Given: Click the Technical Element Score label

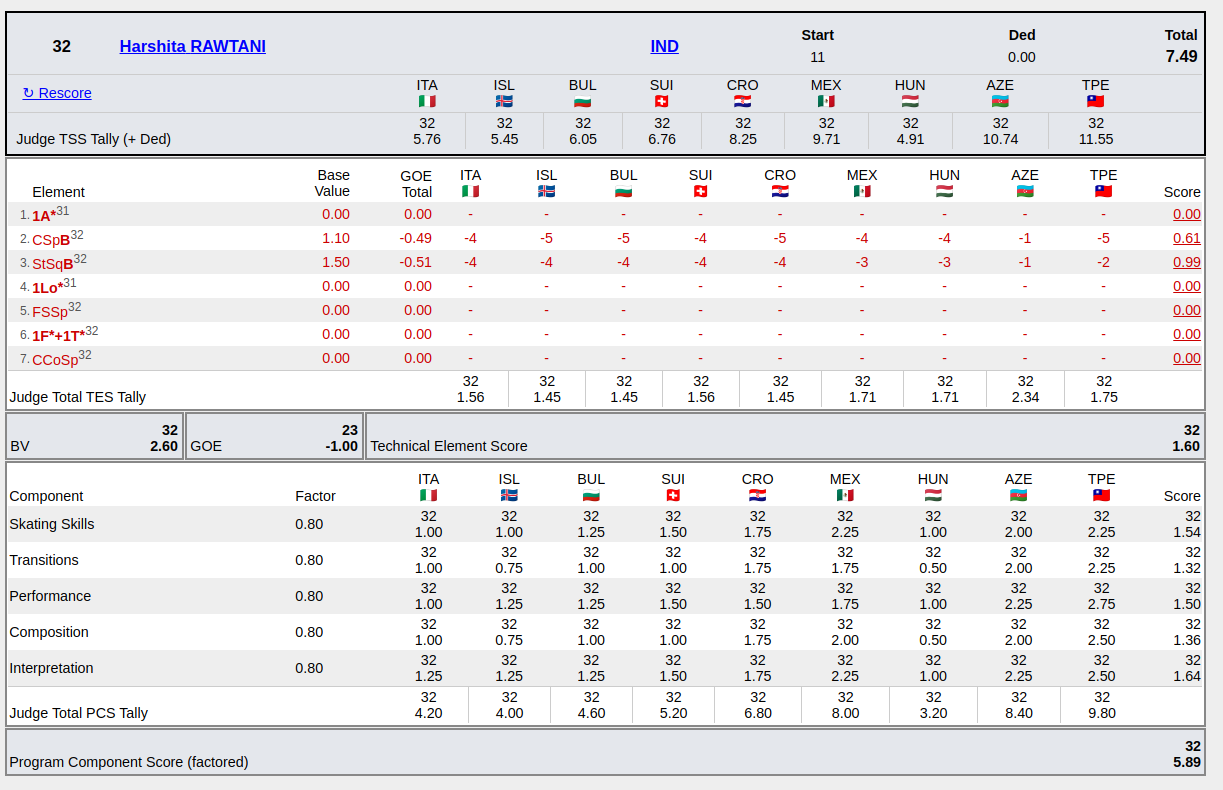Looking at the screenshot, I should [449, 446].
